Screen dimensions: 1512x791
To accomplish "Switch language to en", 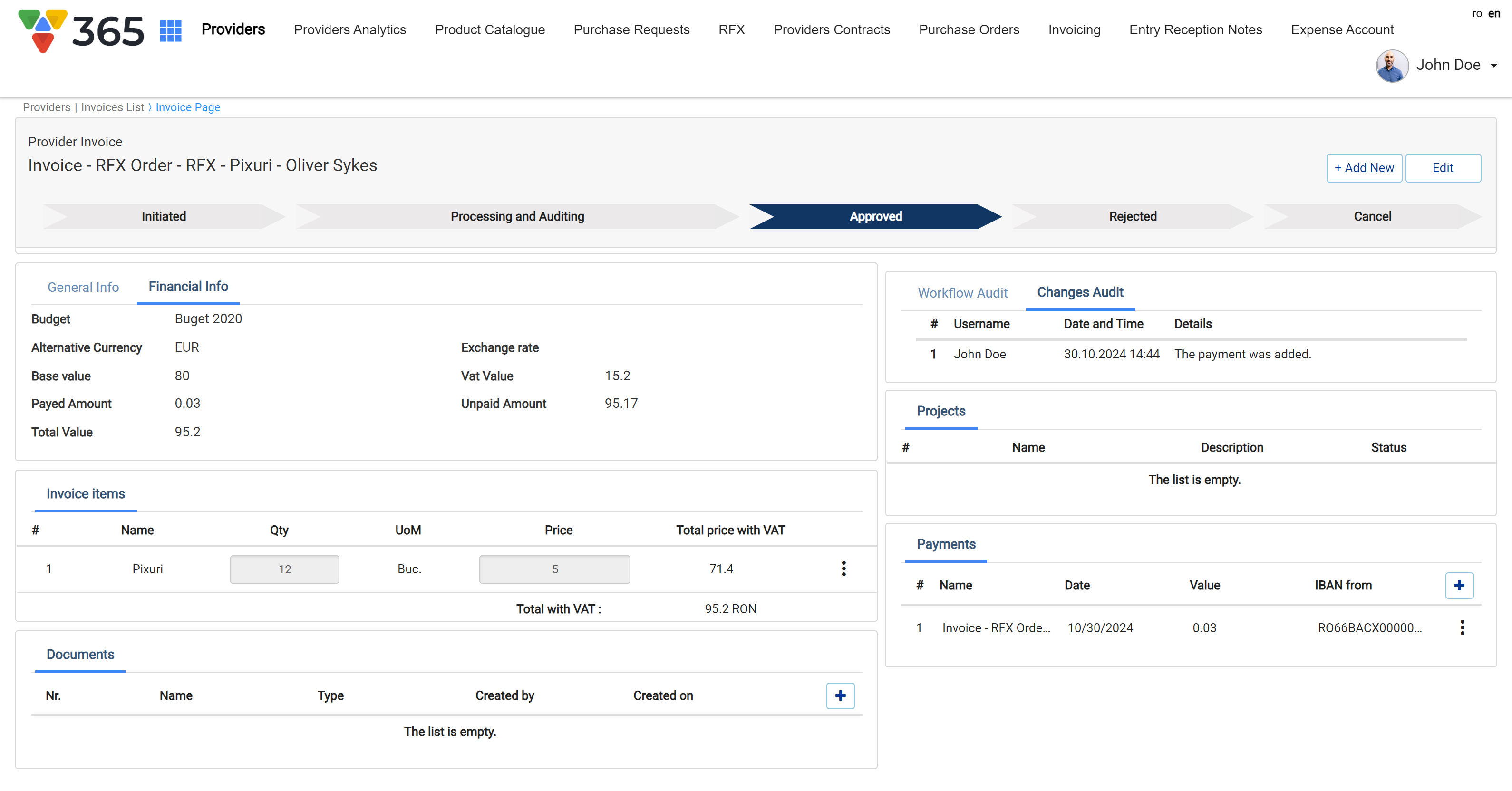I will point(1494,13).
